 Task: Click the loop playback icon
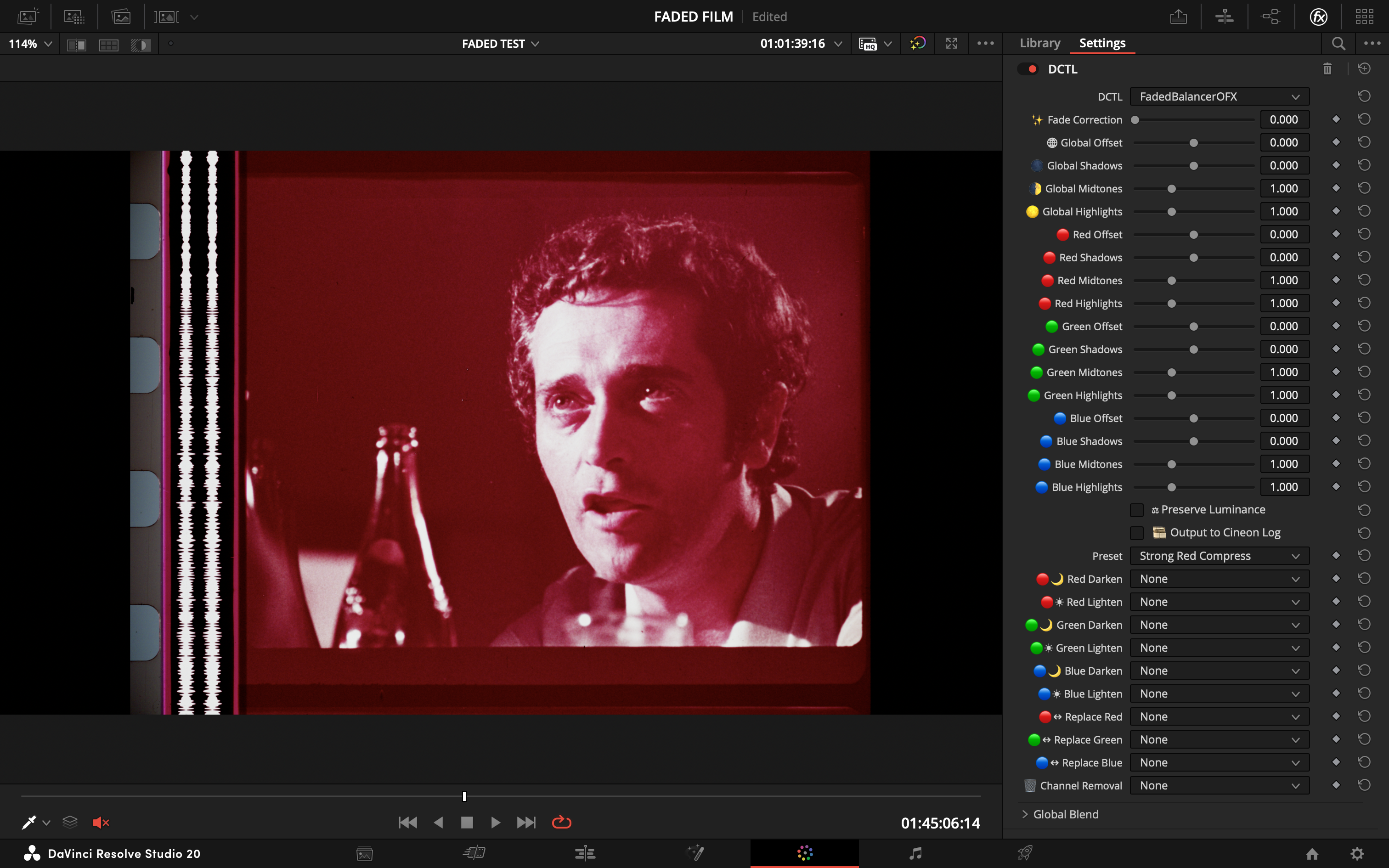(561, 822)
